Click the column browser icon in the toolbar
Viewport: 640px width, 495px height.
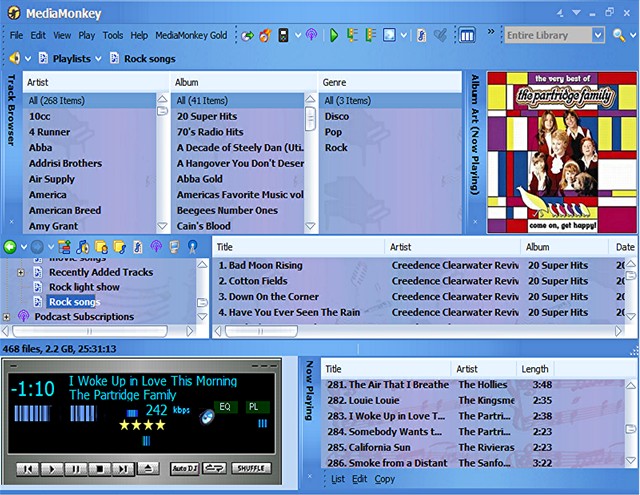[467, 36]
